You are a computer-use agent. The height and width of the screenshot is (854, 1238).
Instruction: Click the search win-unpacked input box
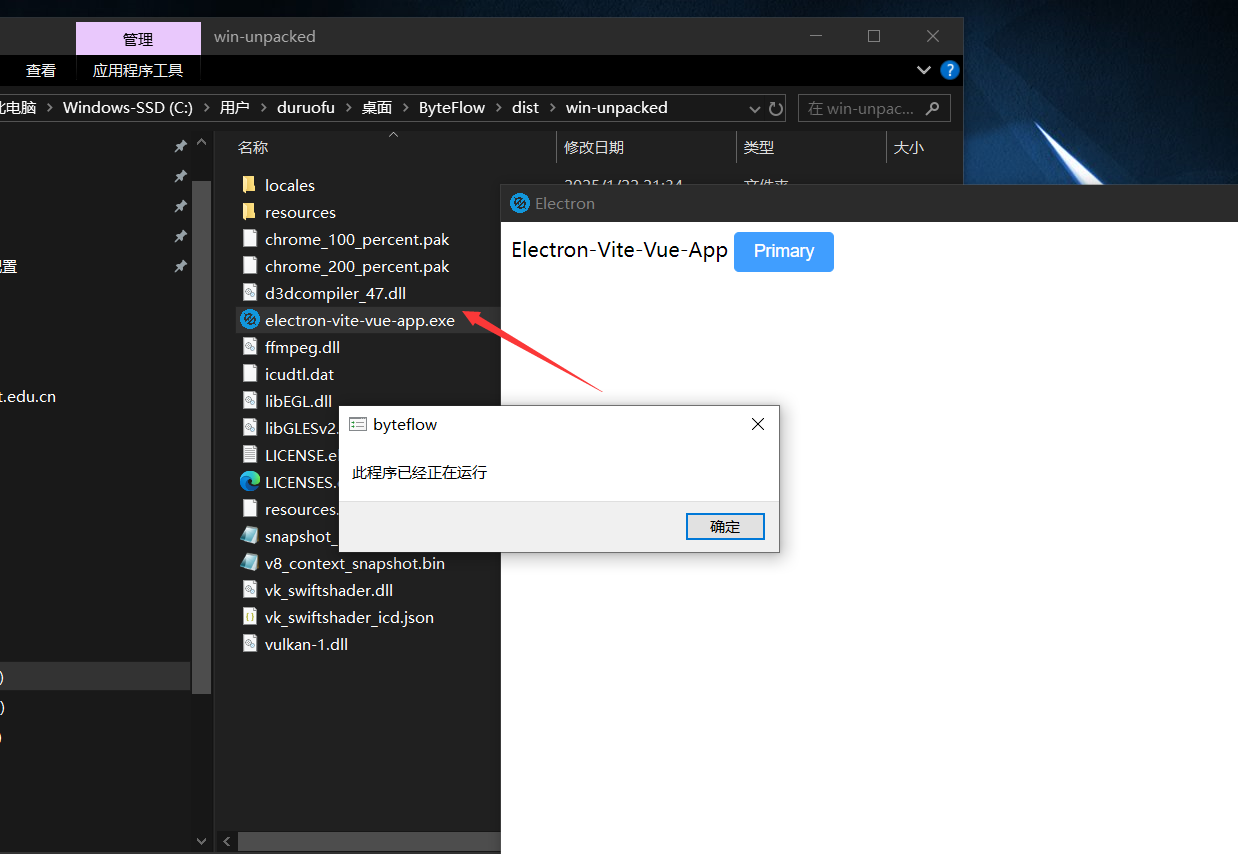[x=860, y=108]
